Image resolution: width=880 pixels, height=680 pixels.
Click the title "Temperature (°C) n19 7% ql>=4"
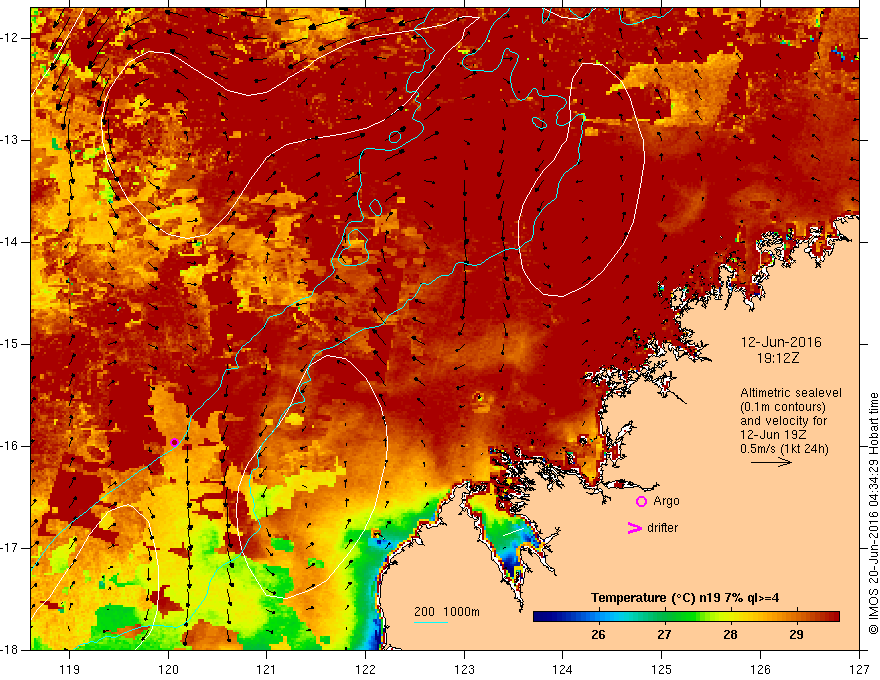[685, 598]
